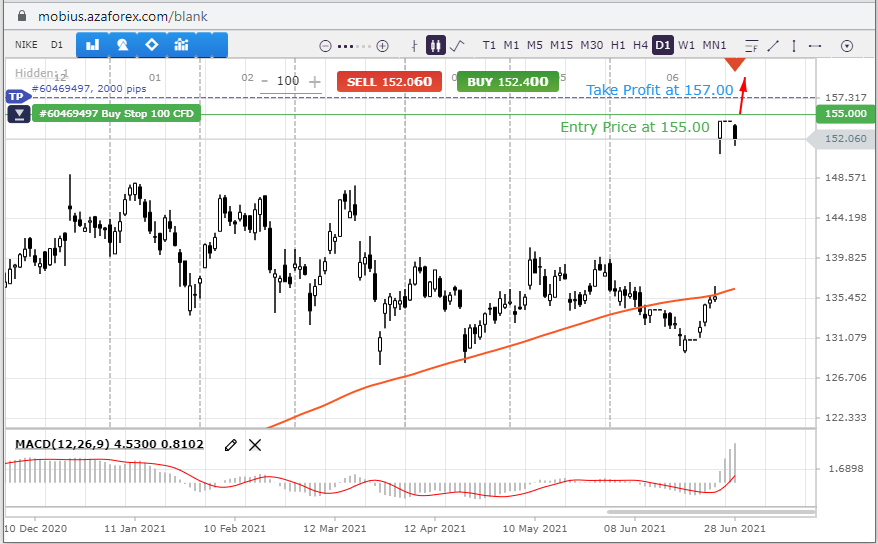The width and height of the screenshot is (878, 544).
Task: Edit MACD indicator with pencil icon
Action: 231,445
